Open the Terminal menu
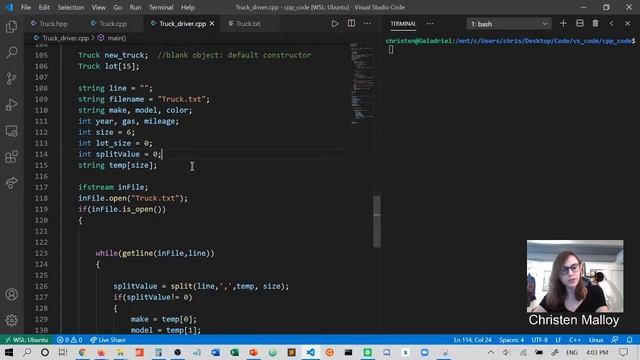640x360 pixels. (161, 7)
